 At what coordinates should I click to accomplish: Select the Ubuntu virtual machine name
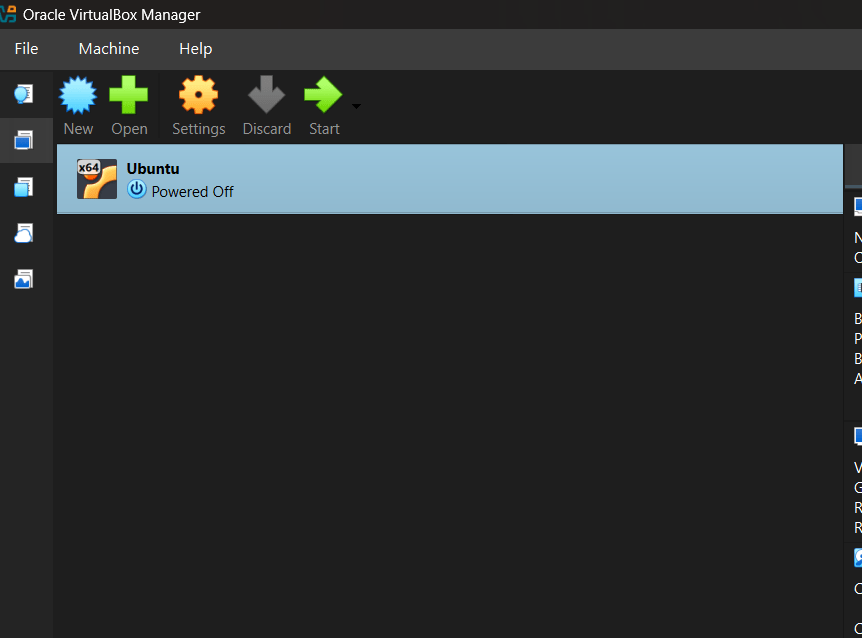pos(153,169)
